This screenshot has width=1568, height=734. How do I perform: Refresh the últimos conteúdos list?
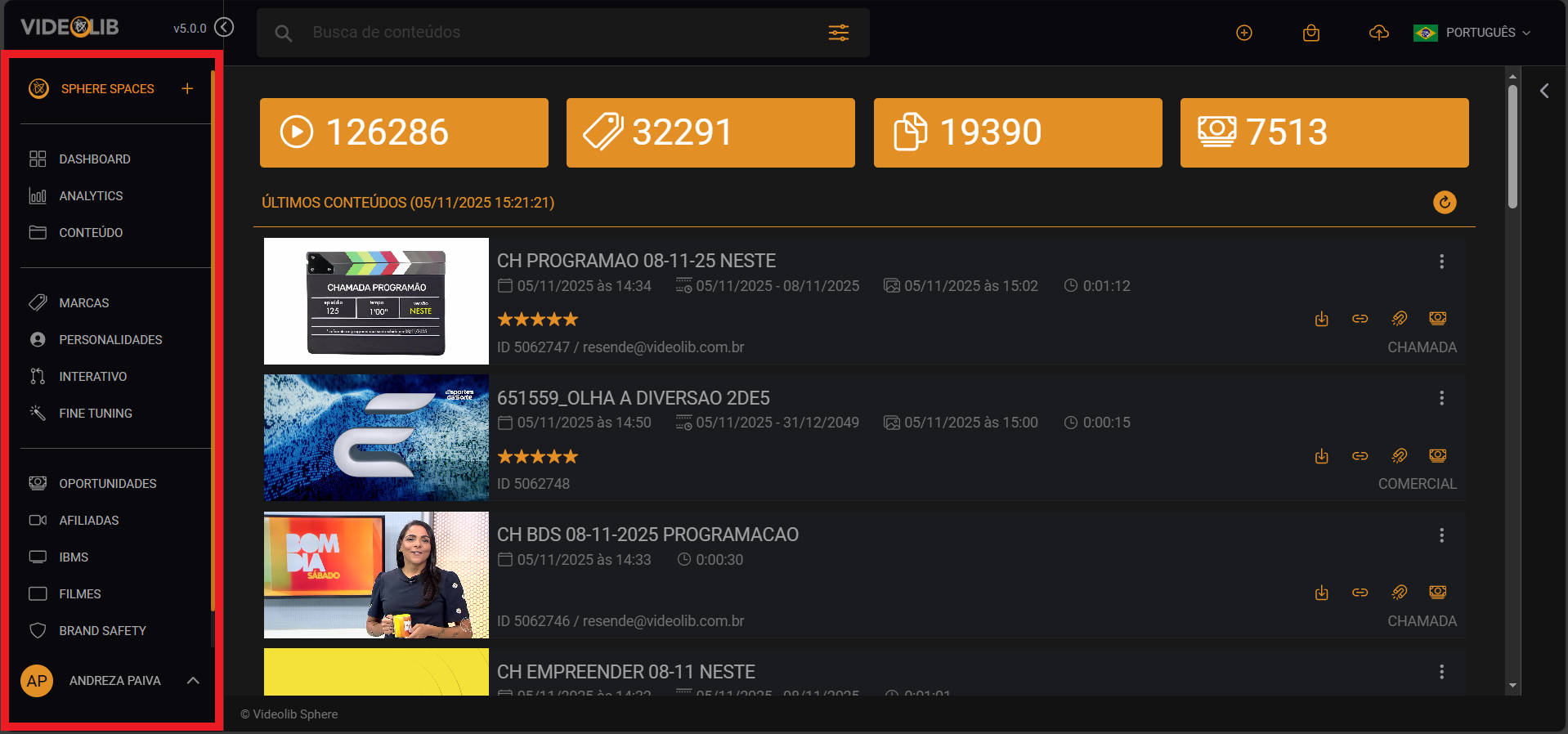[1445, 202]
